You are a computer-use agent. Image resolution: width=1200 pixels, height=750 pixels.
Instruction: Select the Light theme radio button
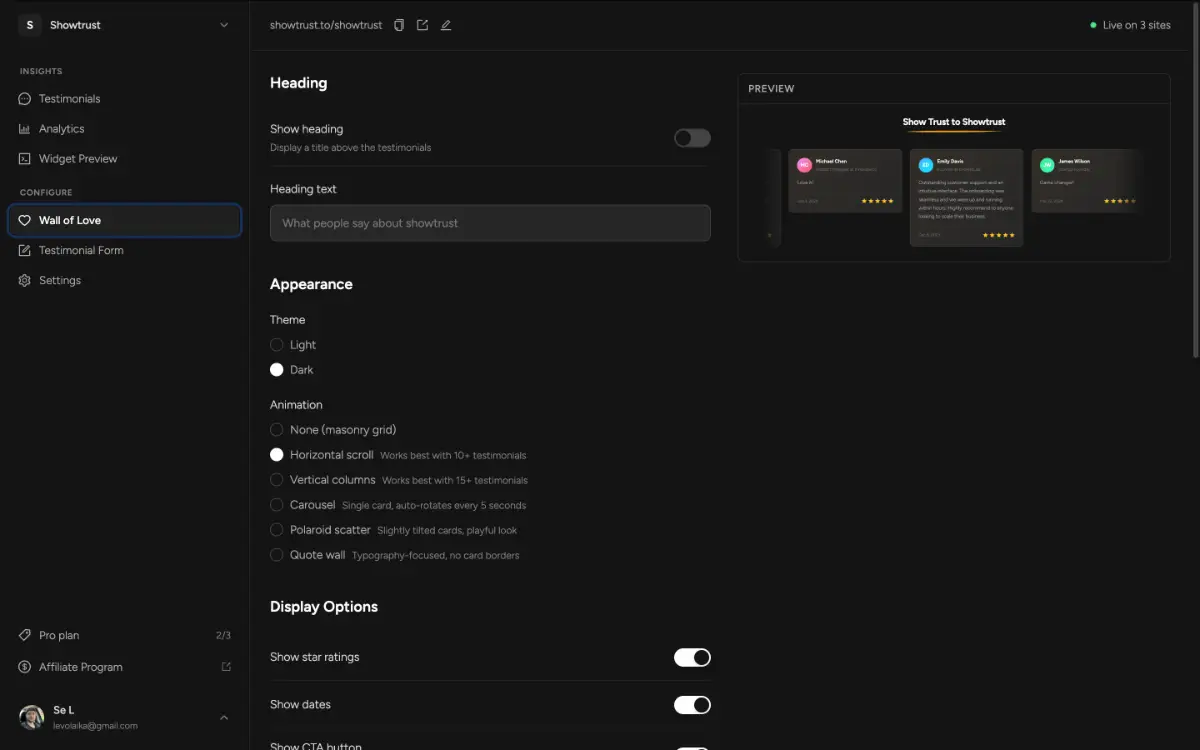coord(277,345)
